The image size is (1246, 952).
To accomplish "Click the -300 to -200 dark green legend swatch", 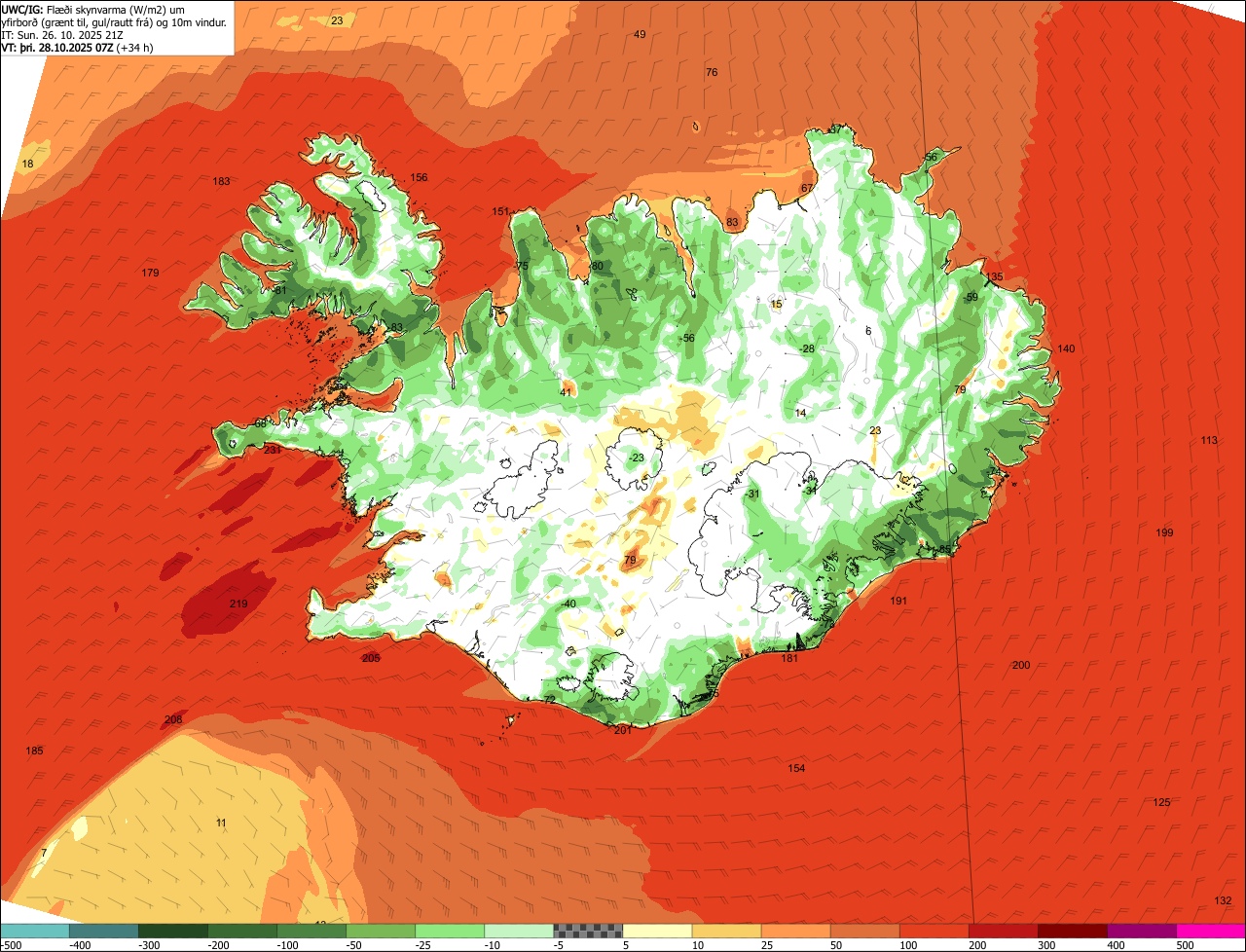I will (x=172, y=931).
